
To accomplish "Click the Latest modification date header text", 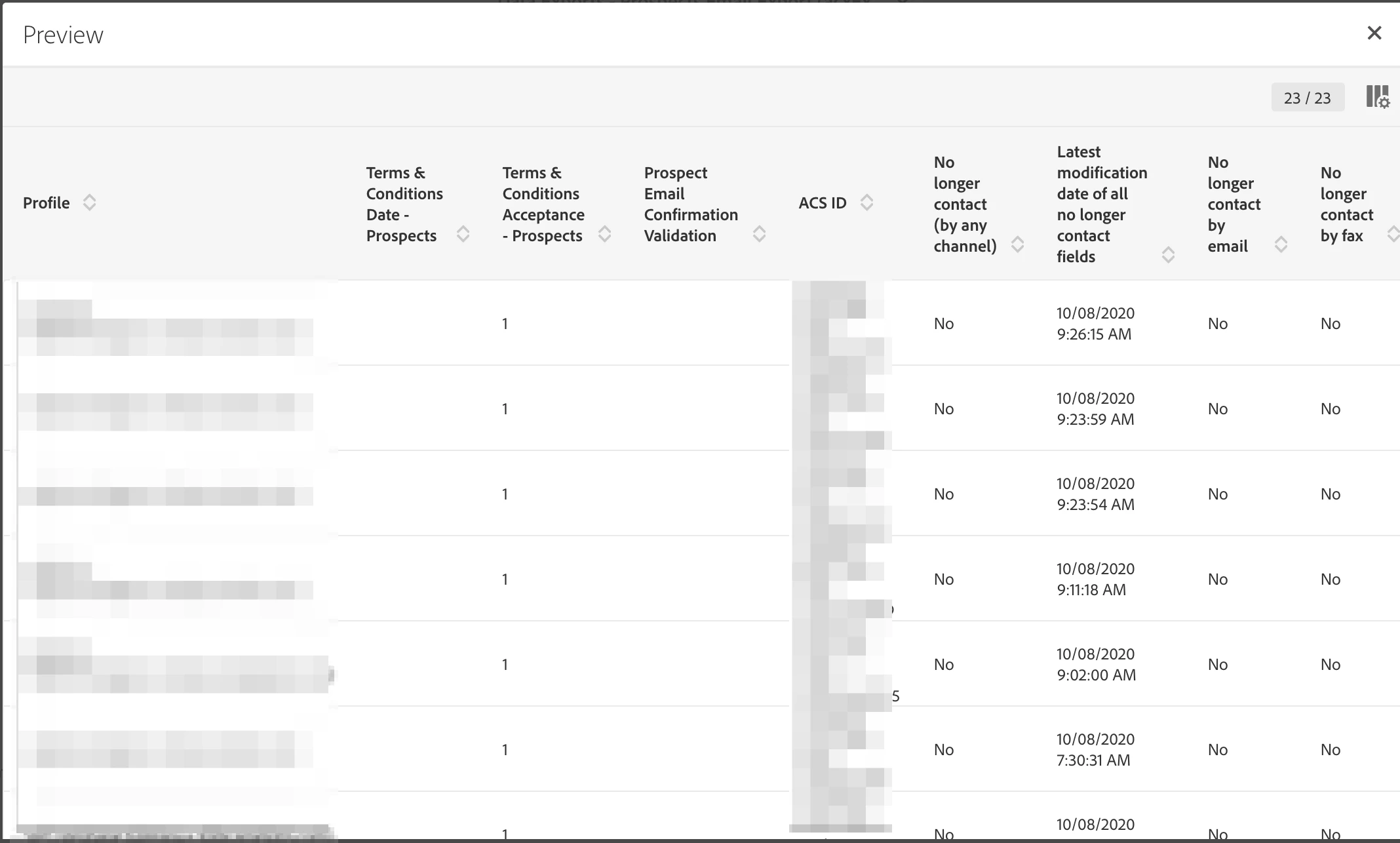I will 1101,204.
